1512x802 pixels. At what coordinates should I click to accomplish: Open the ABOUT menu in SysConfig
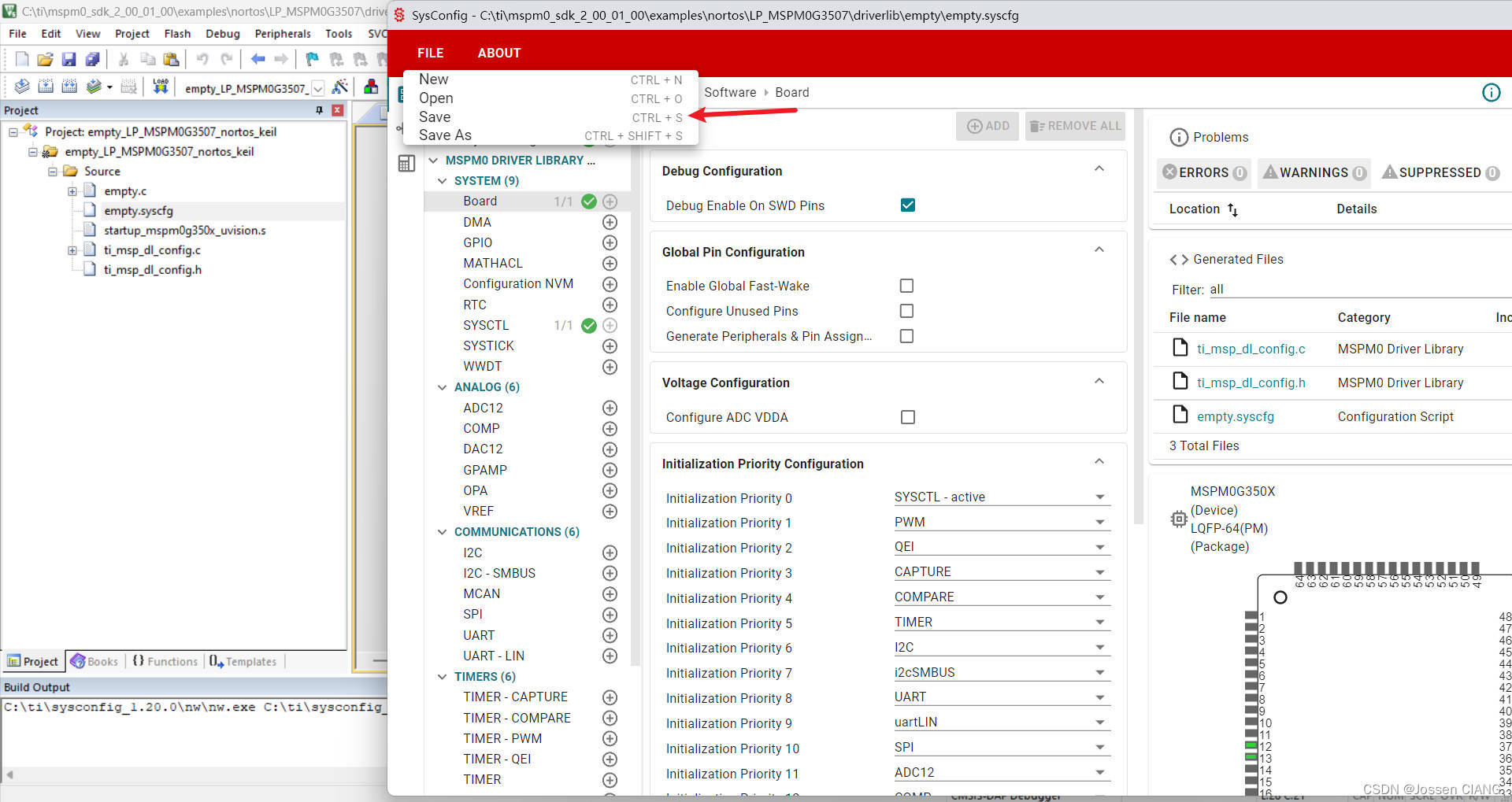coord(498,53)
